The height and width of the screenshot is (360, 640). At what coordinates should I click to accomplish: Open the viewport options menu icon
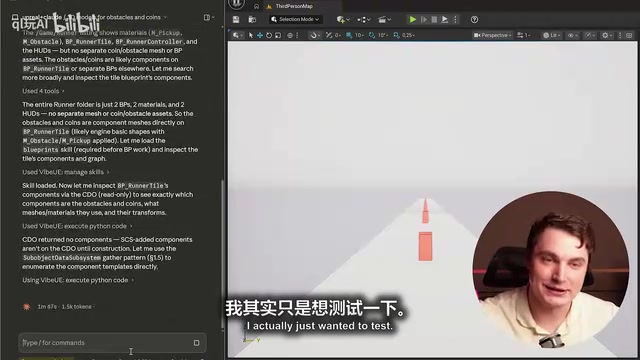[x=237, y=35]
